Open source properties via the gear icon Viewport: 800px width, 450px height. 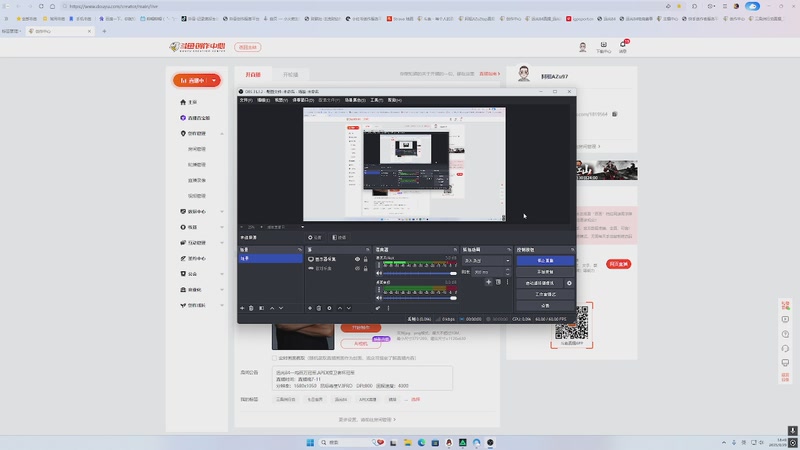[329, 308]
